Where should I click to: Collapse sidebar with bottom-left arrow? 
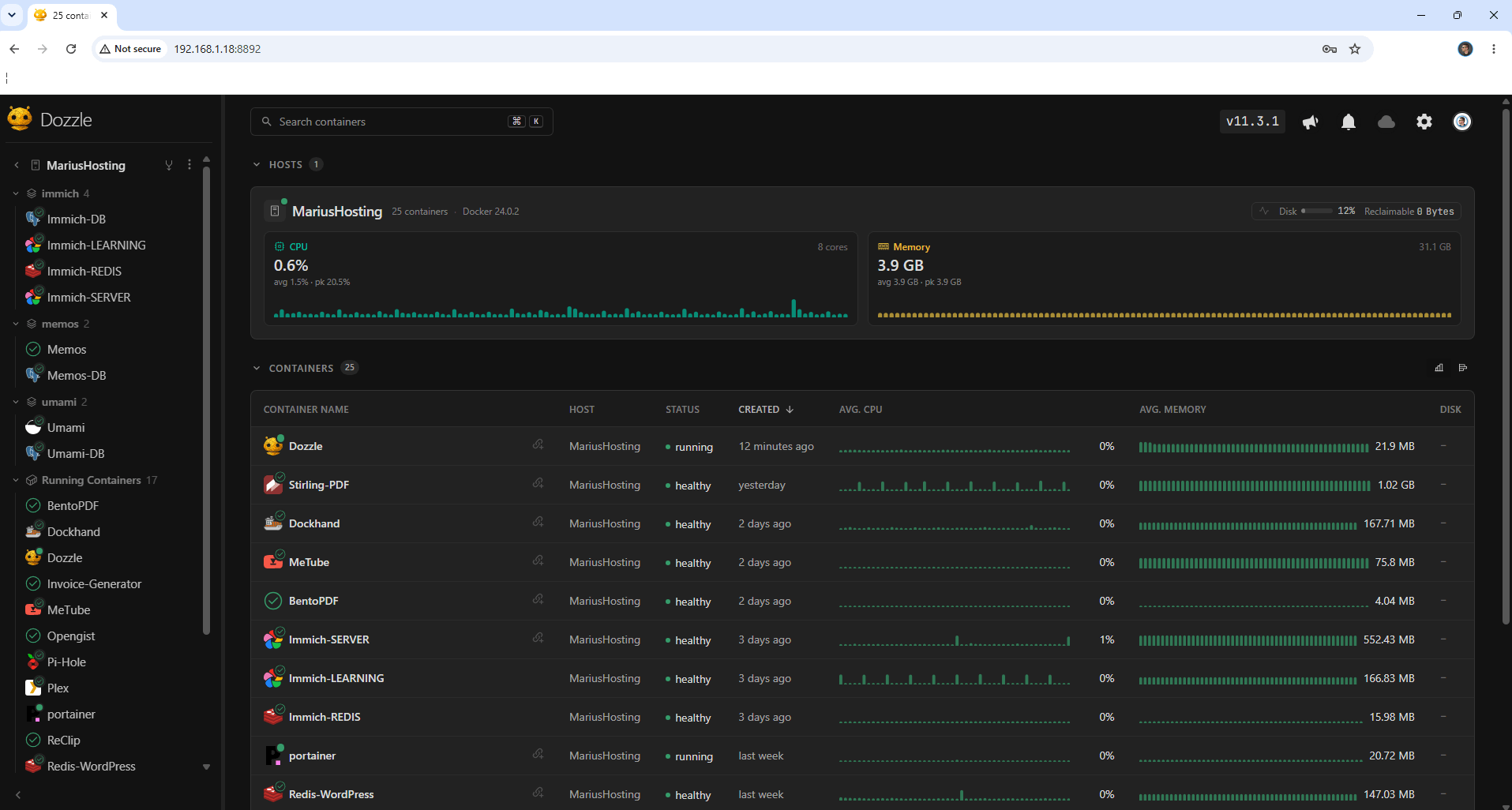[x=17, y=795]
